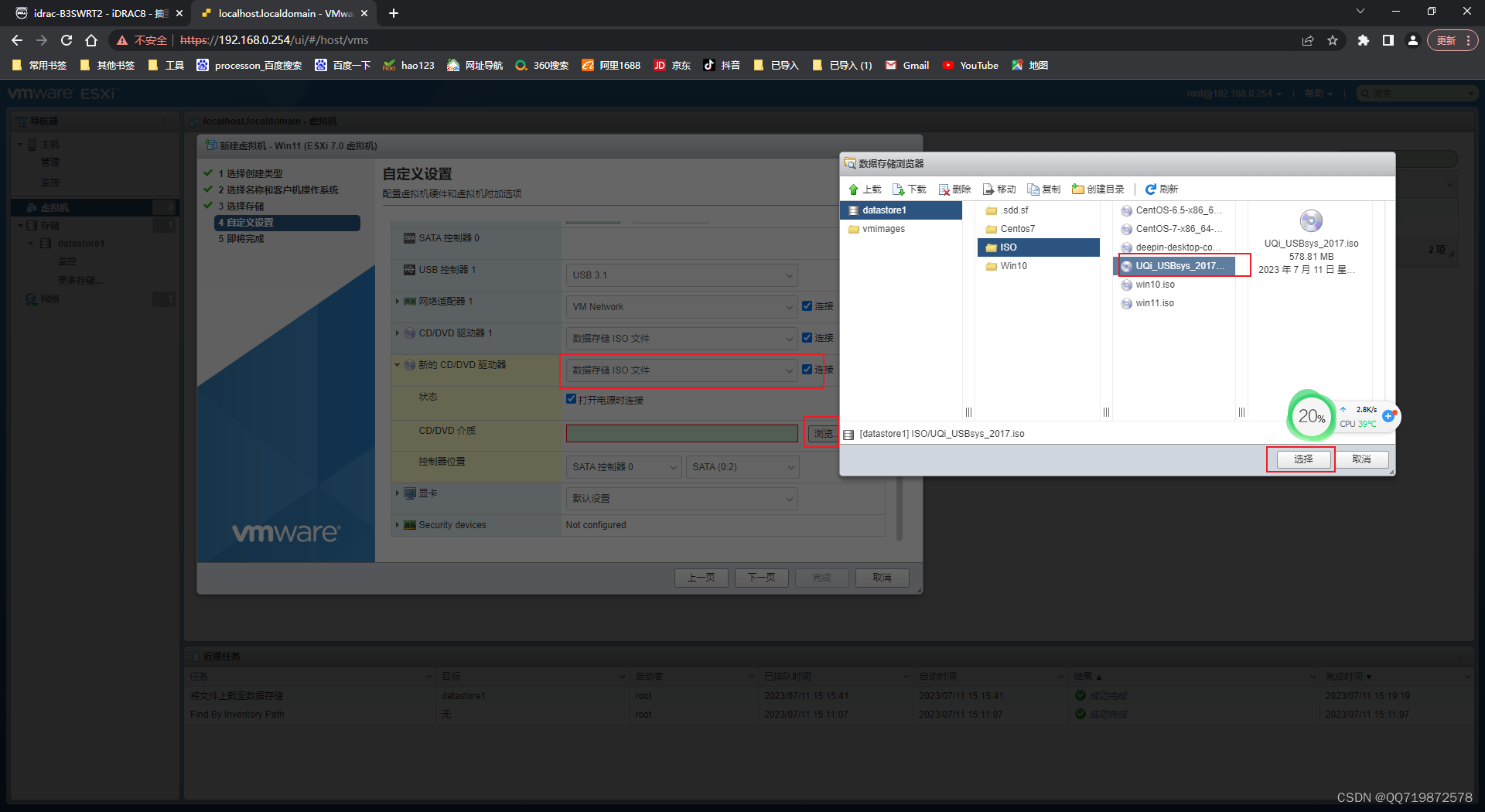Open the .sdd.sf folder

tap(1038, 210)
